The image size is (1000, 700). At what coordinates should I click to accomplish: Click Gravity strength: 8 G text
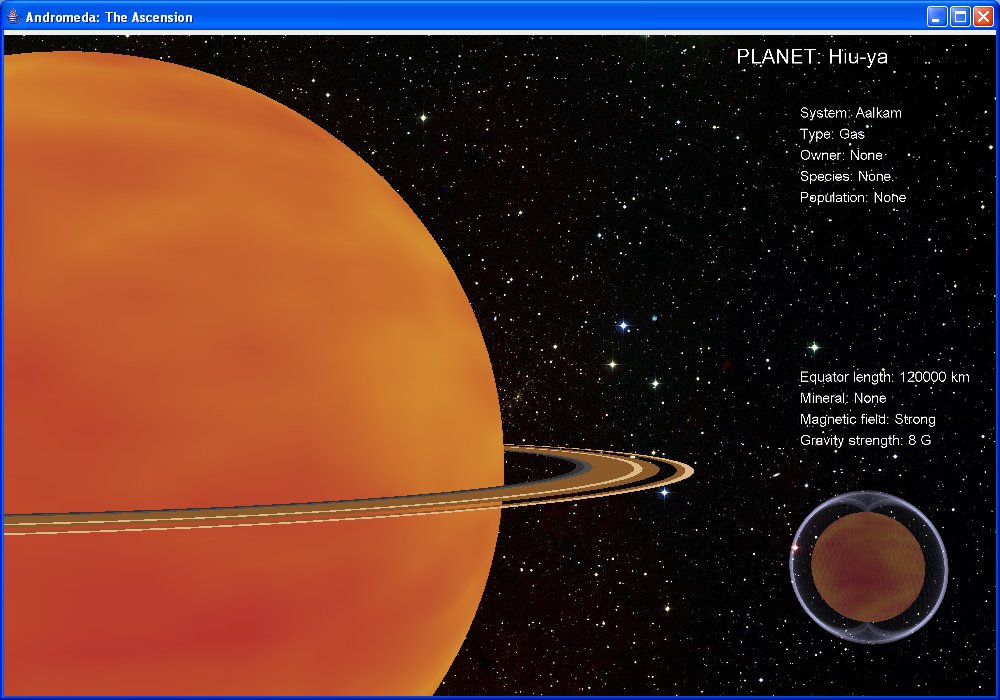(865, 440)
